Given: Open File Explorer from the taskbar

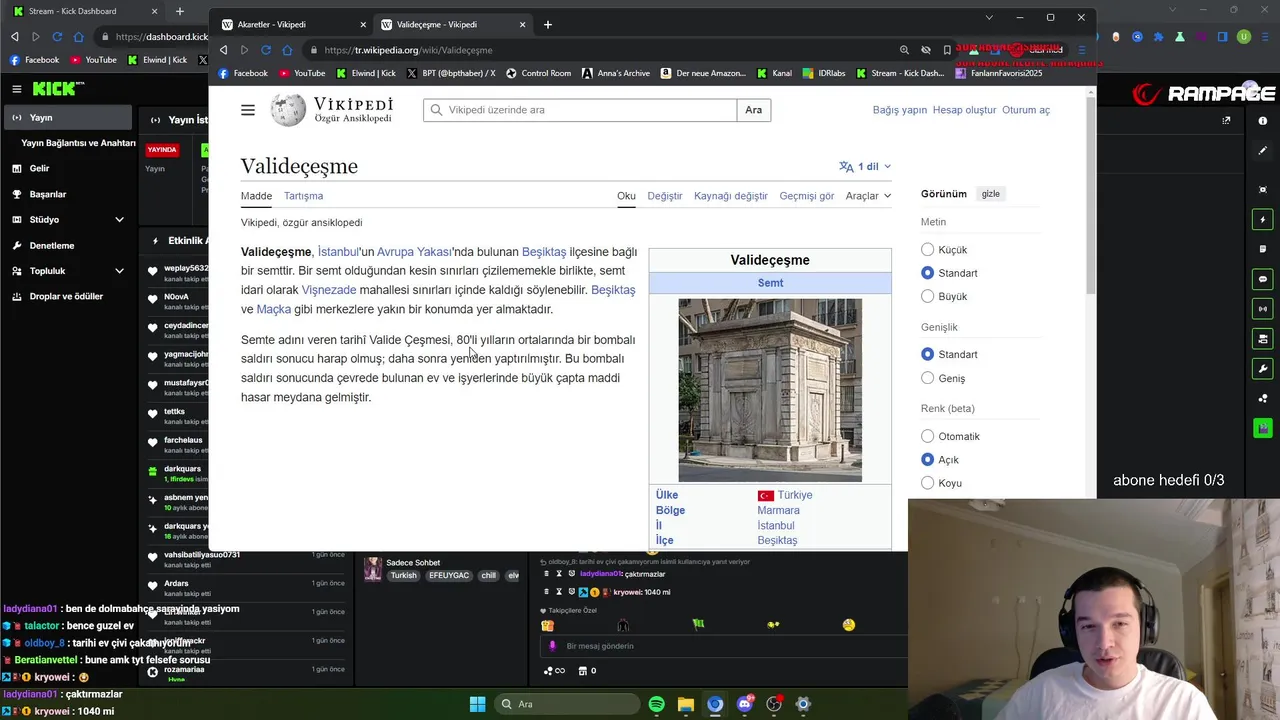Looking at the screenshot, I should [x=685, y=704].
